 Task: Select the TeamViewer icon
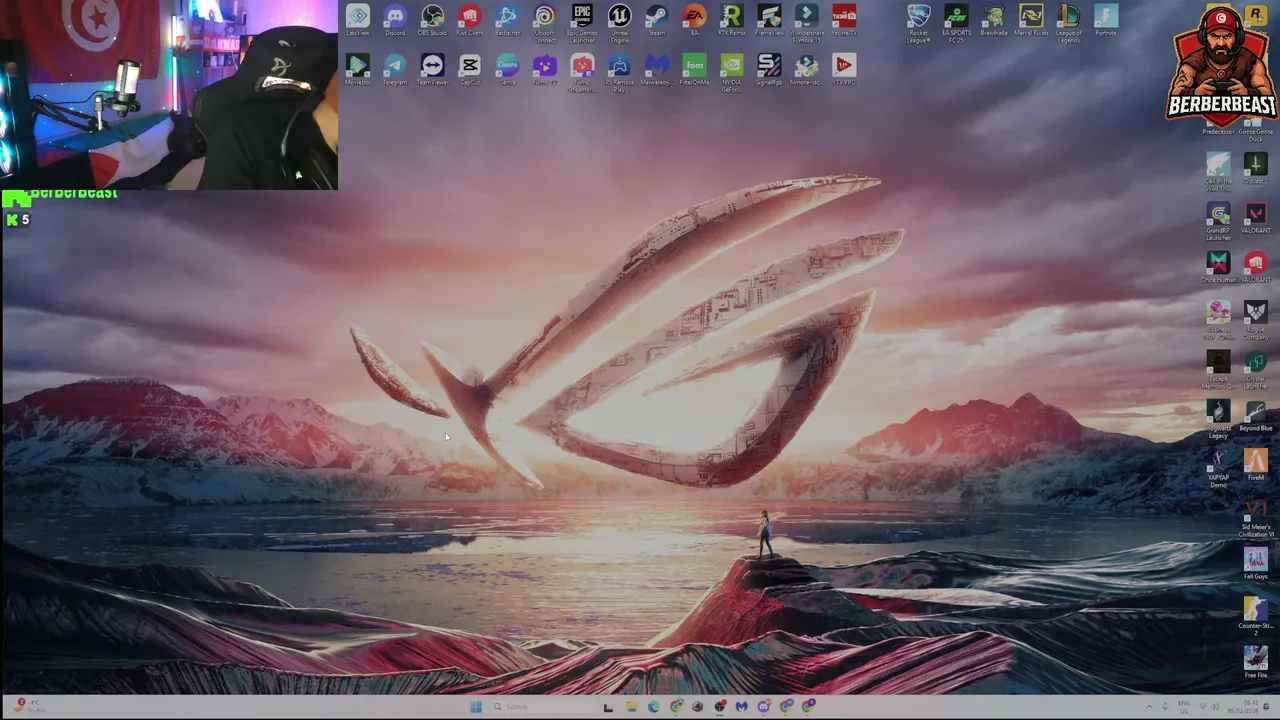coord(432,70)
